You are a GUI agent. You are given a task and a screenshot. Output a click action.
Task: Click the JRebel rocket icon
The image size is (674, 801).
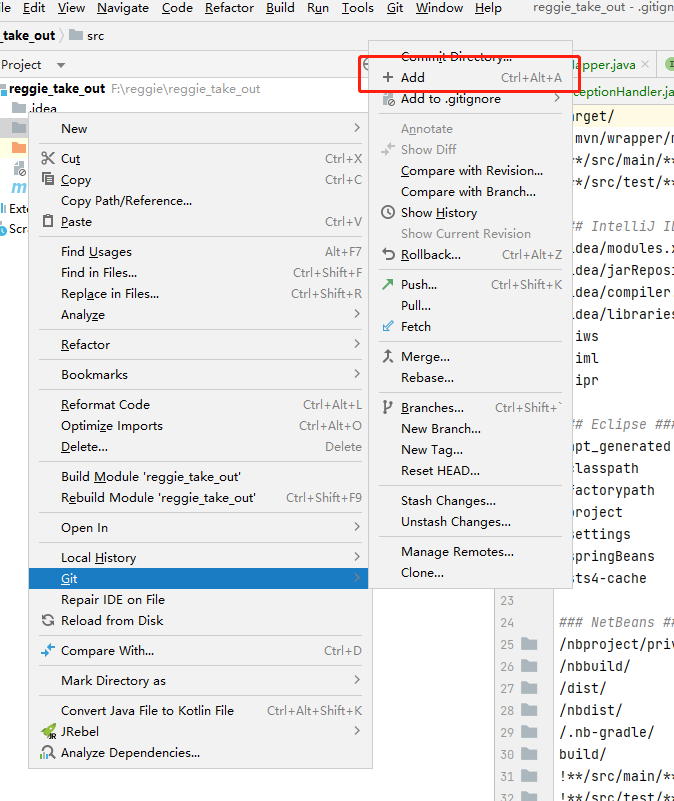[x=49, y=732]
